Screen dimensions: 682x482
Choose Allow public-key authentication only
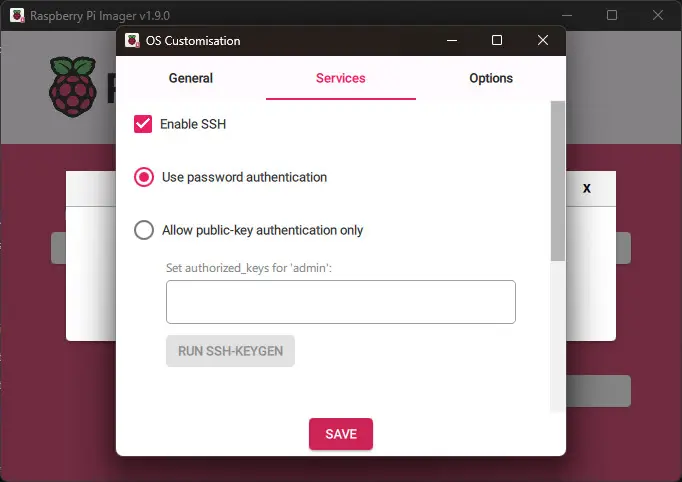144,230
